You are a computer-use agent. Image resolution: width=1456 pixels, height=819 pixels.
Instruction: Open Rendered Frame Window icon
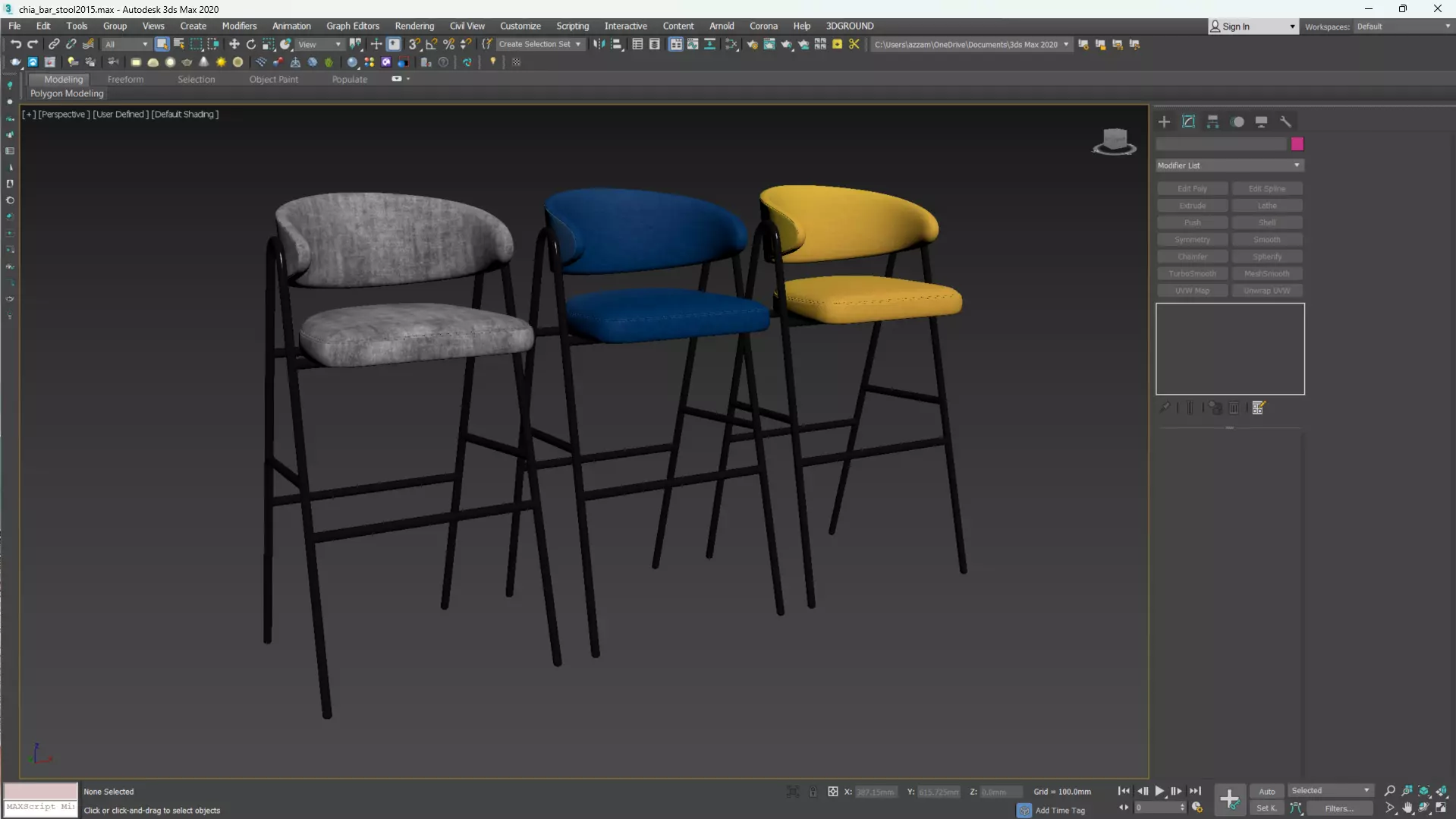point(769,44)
